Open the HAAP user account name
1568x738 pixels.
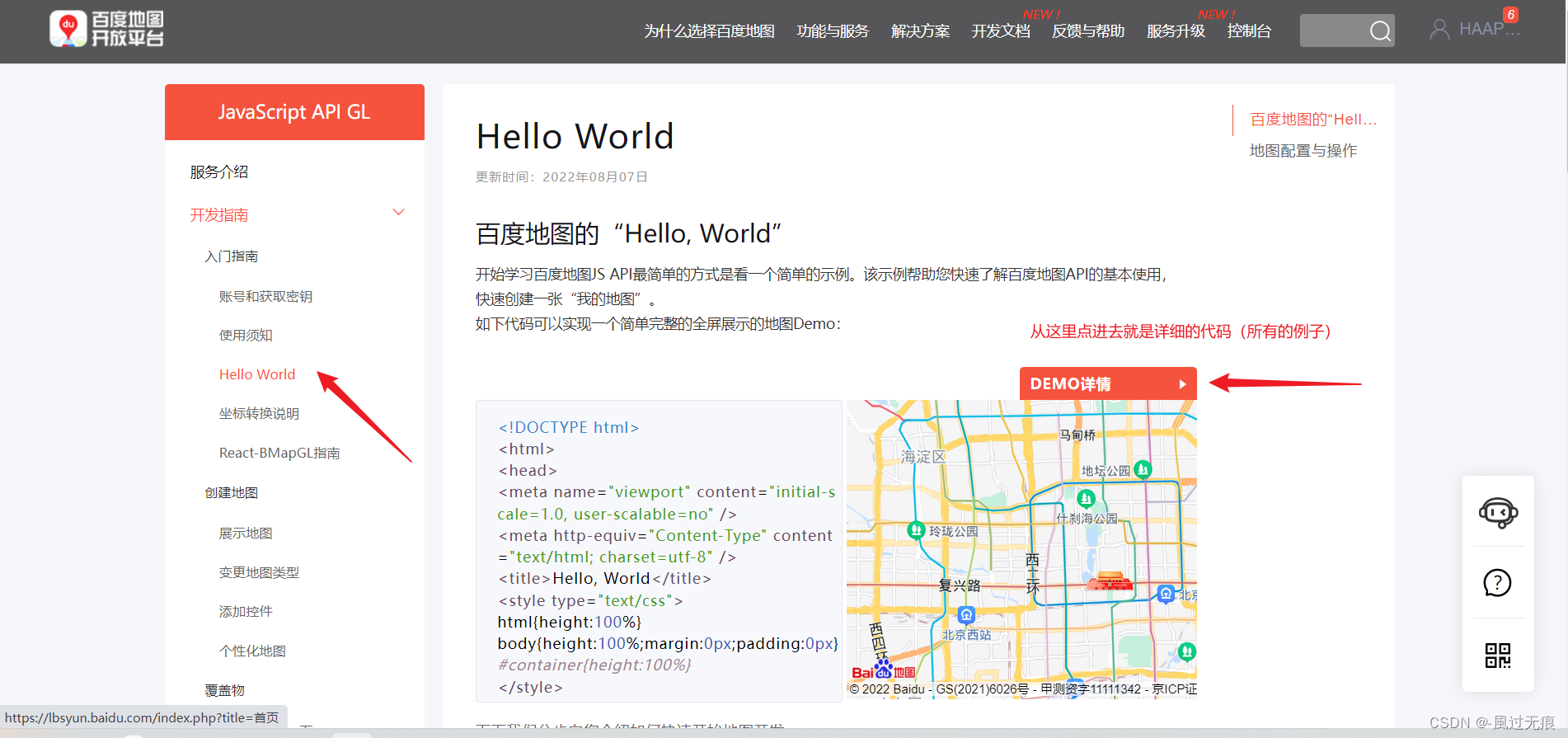click(1489, 30)
